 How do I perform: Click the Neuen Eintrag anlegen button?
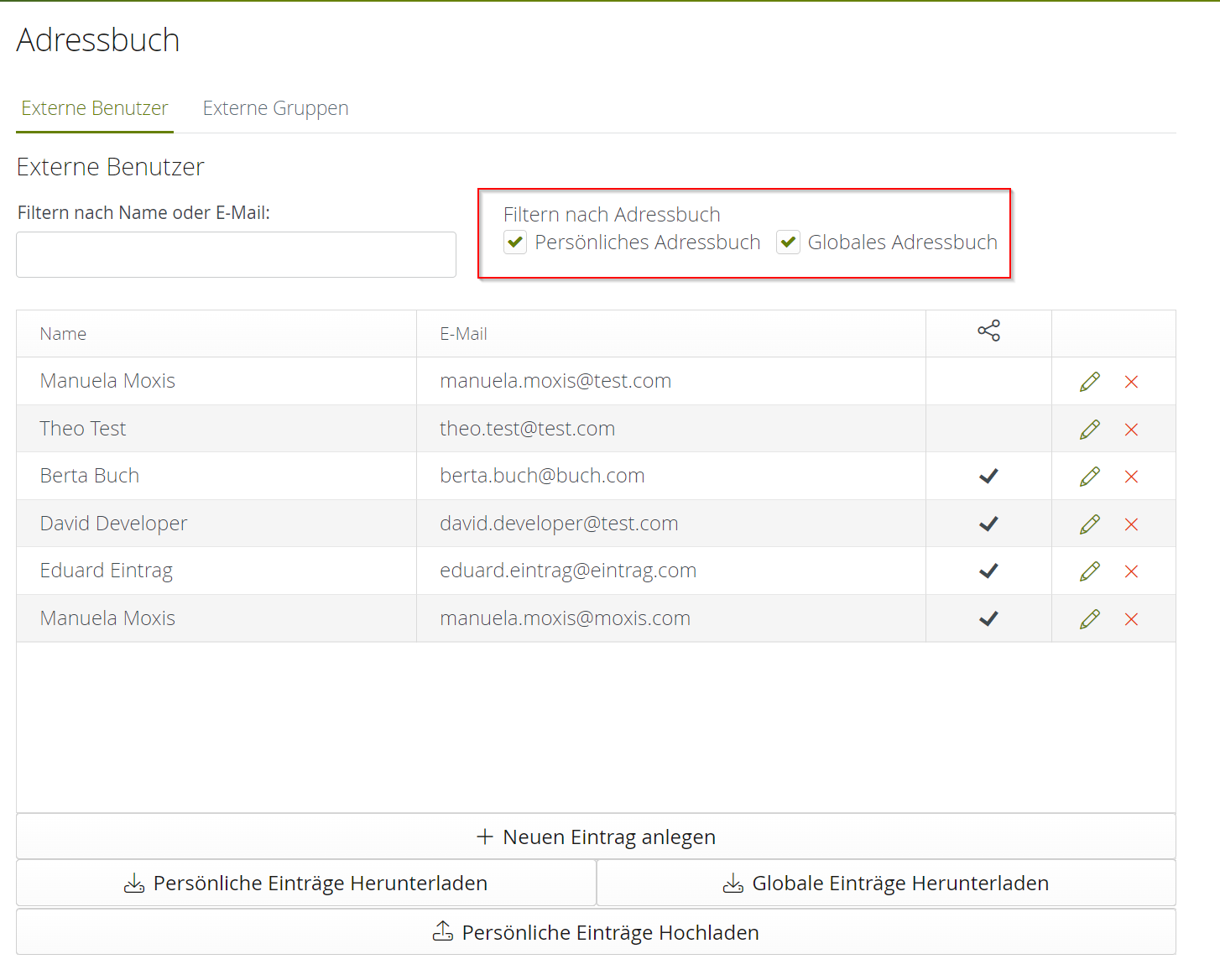(x=596, y=837)
